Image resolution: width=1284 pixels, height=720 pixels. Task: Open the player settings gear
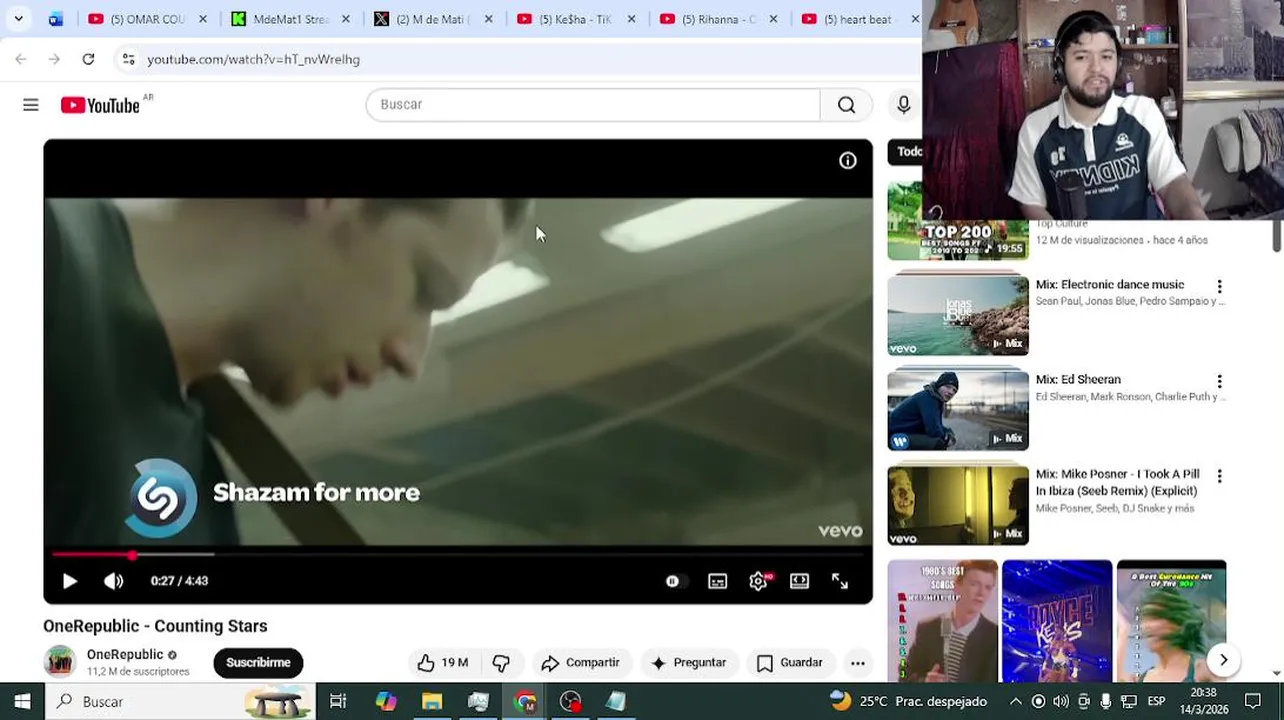tap(759, 581)
